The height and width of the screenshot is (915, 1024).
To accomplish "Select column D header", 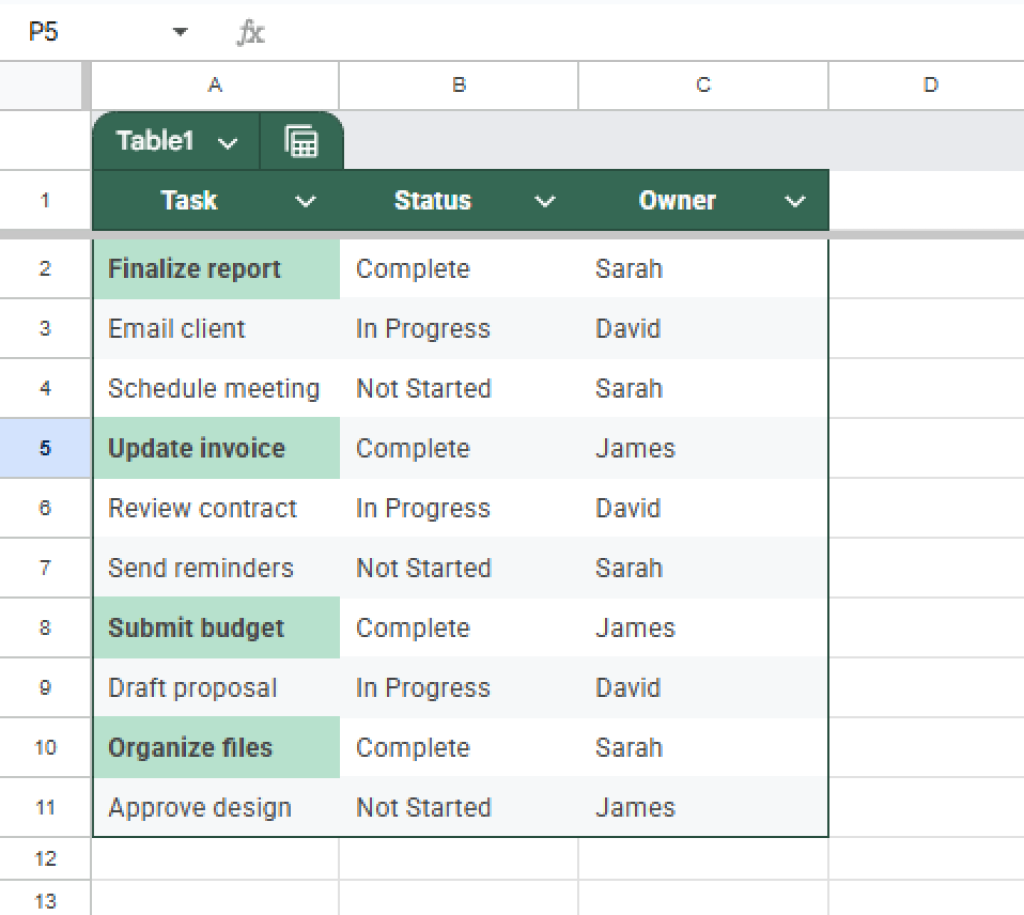I will tap(928, 86).
